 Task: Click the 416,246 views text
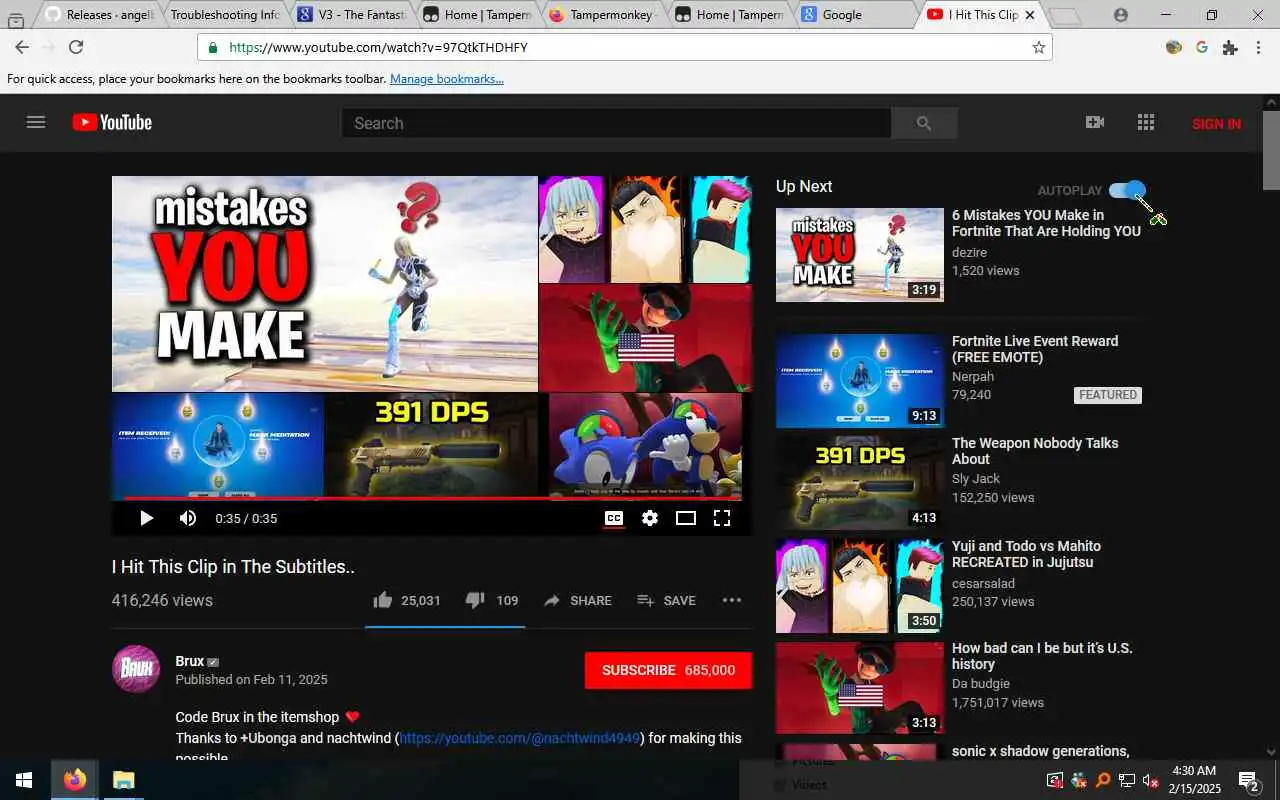point(162,600)
